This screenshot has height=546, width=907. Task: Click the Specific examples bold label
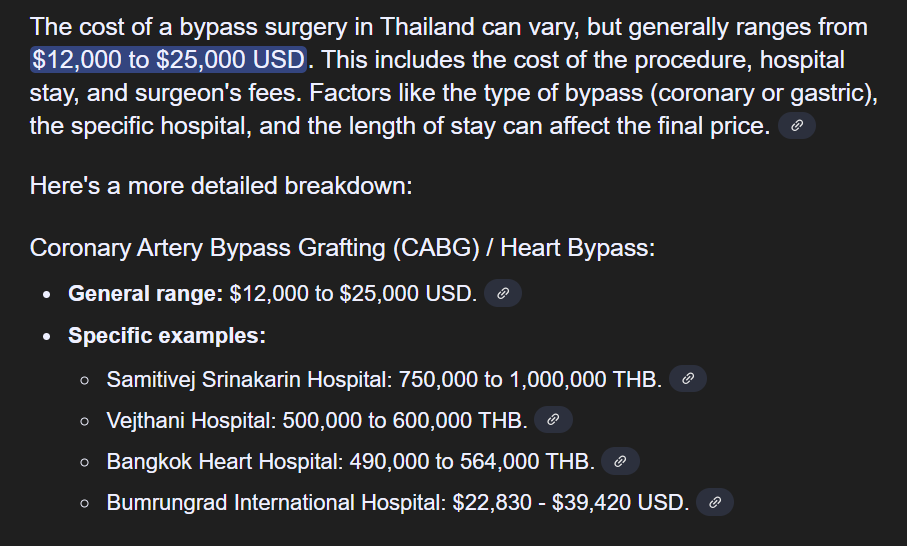pyautogui.click(x=167, y=335)
